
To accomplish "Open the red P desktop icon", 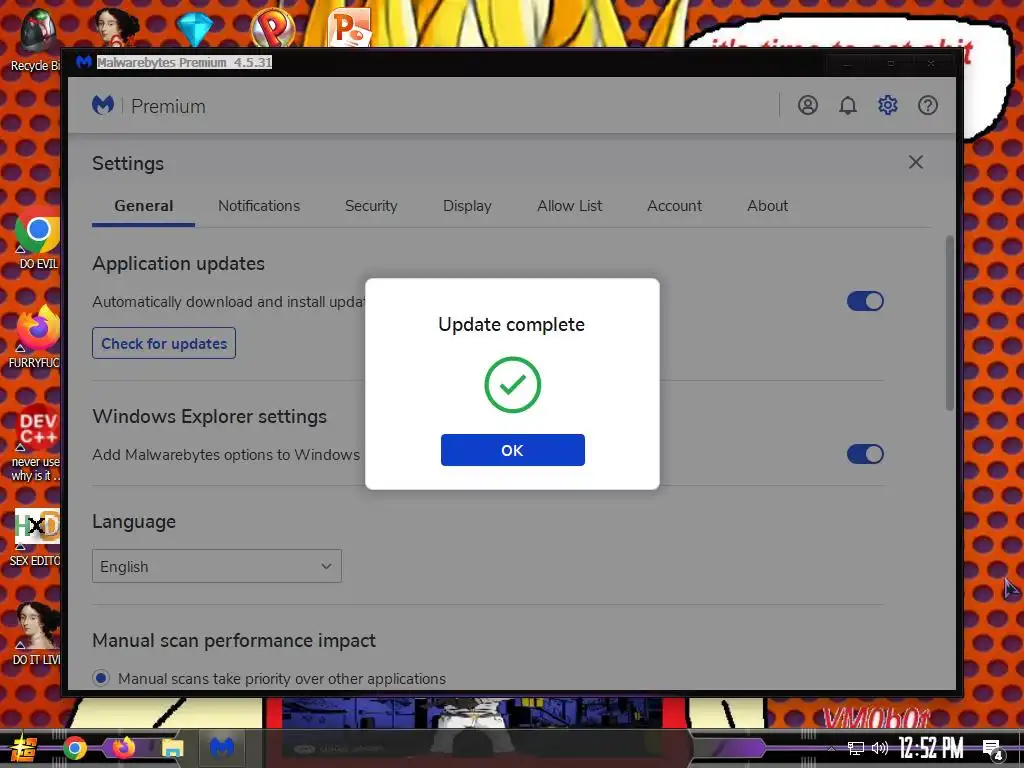I will [272, 27].
